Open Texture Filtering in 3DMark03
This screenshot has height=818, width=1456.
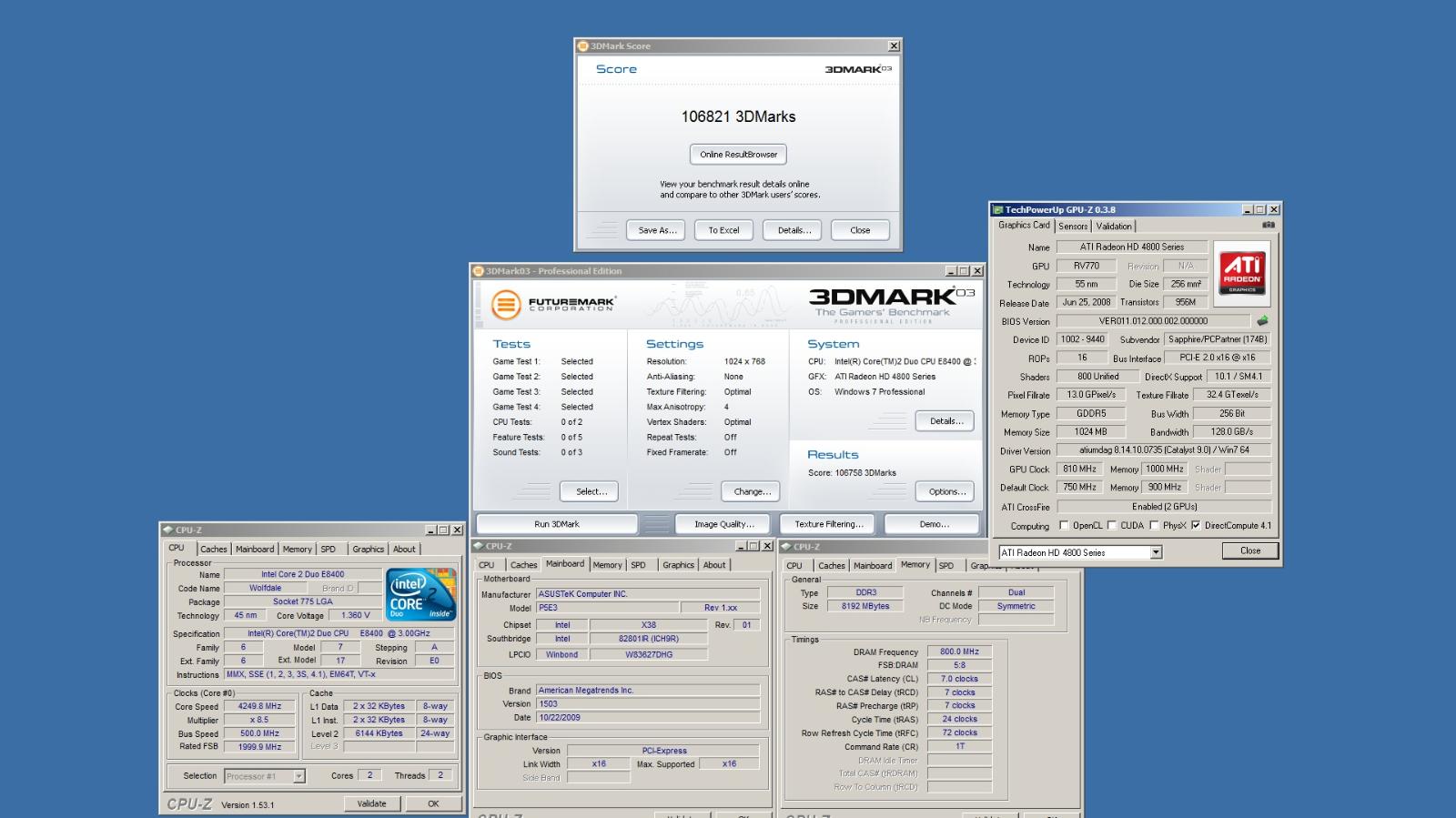pyautogui.click(x=828, y=524)
